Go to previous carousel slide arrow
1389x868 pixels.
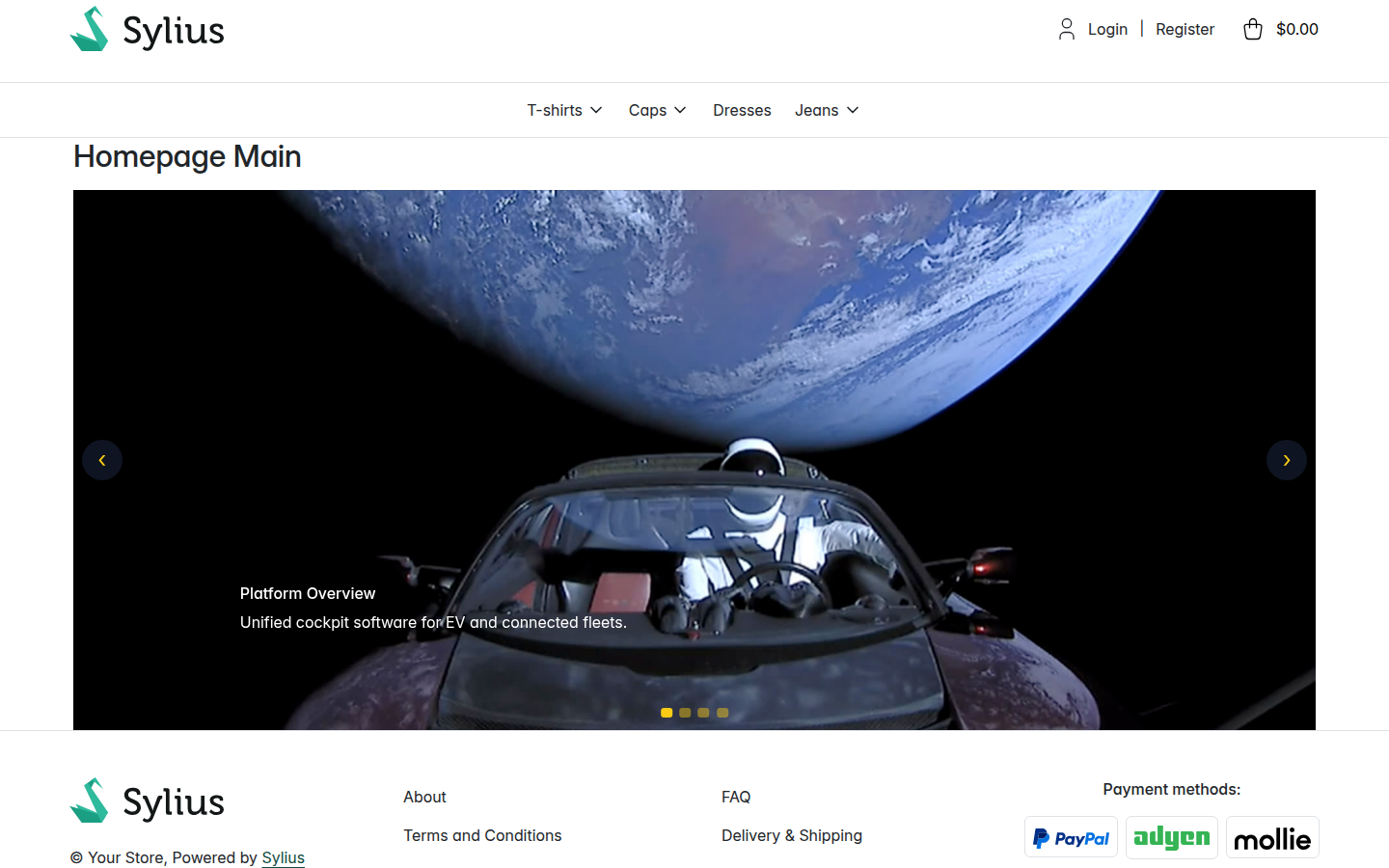click(x=102, y=460)
